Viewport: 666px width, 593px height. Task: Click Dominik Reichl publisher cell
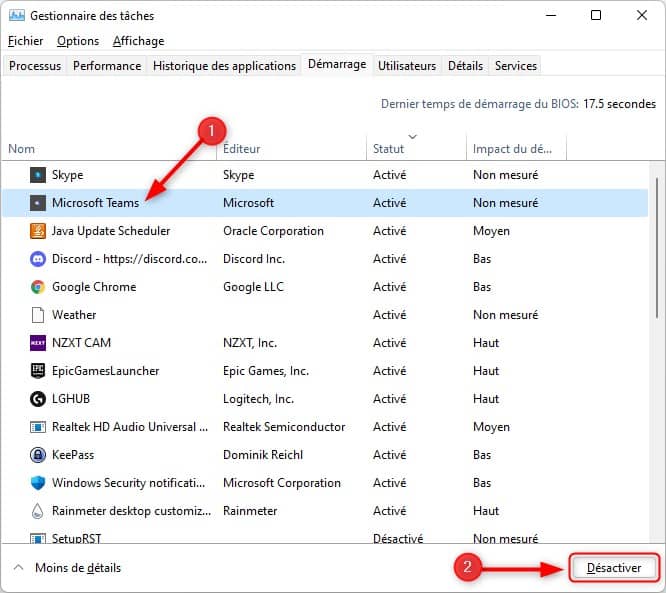point(263,455)
